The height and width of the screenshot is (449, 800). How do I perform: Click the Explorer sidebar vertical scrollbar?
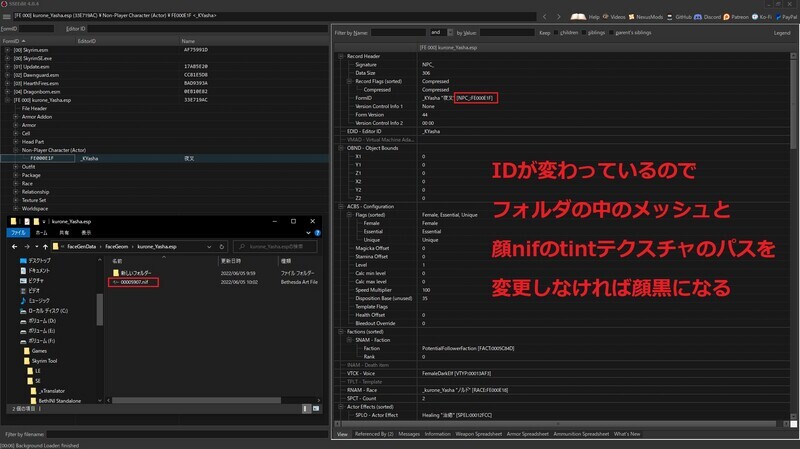[x=99, y=309]
